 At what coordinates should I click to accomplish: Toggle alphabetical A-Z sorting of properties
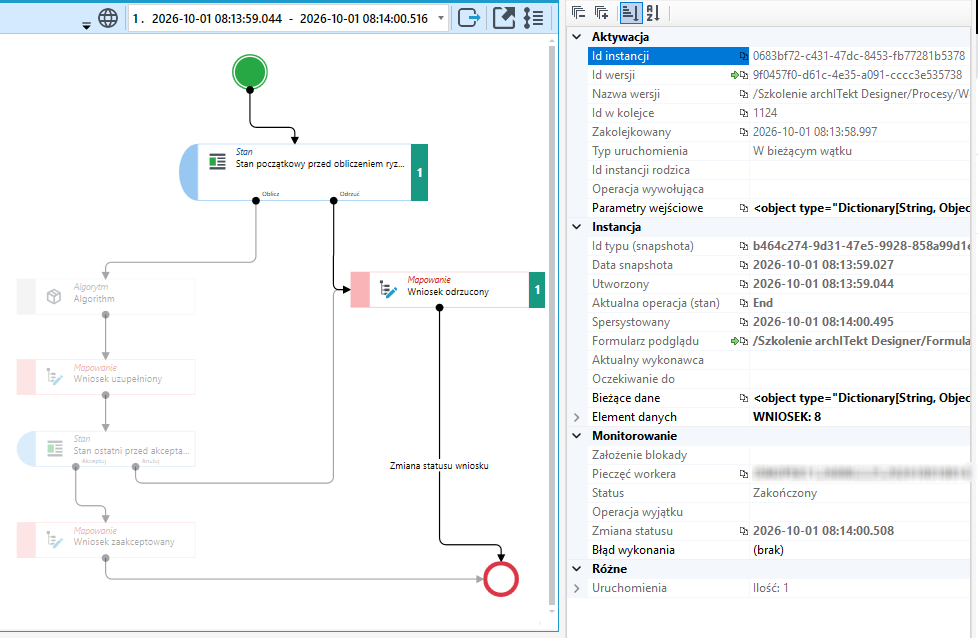(x=653, y=12)
